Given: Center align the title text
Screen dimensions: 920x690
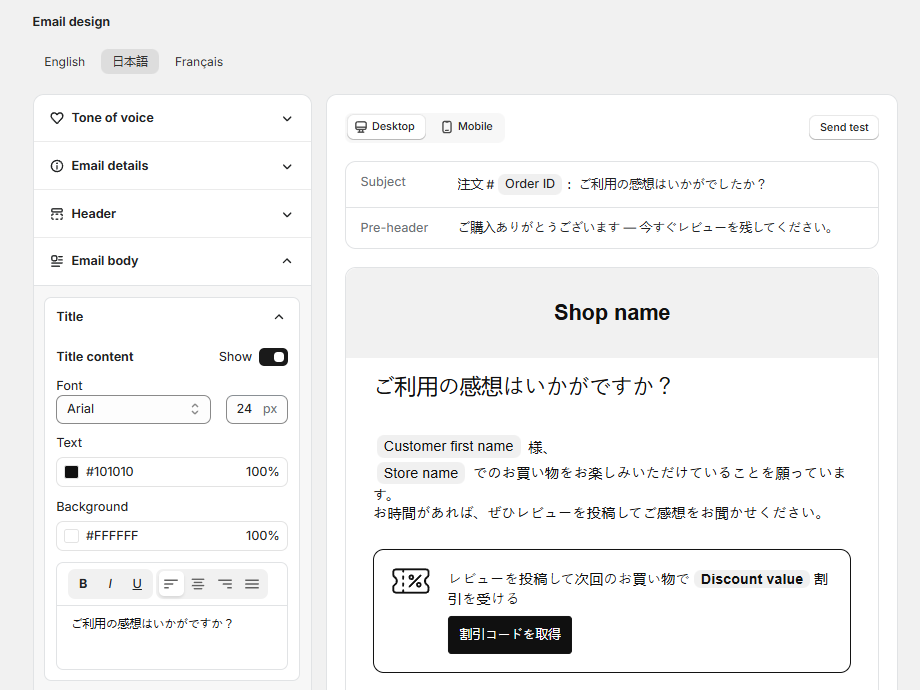Looking at the screenshot, I should pyautogui.click(x=198, y=584).
